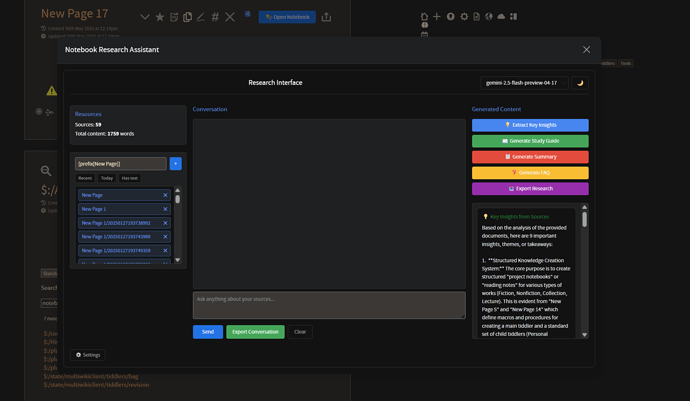This screenshot has height=401, width=690.
Task: Click the Open Notebook button in background
Action: tap(287, 17)
